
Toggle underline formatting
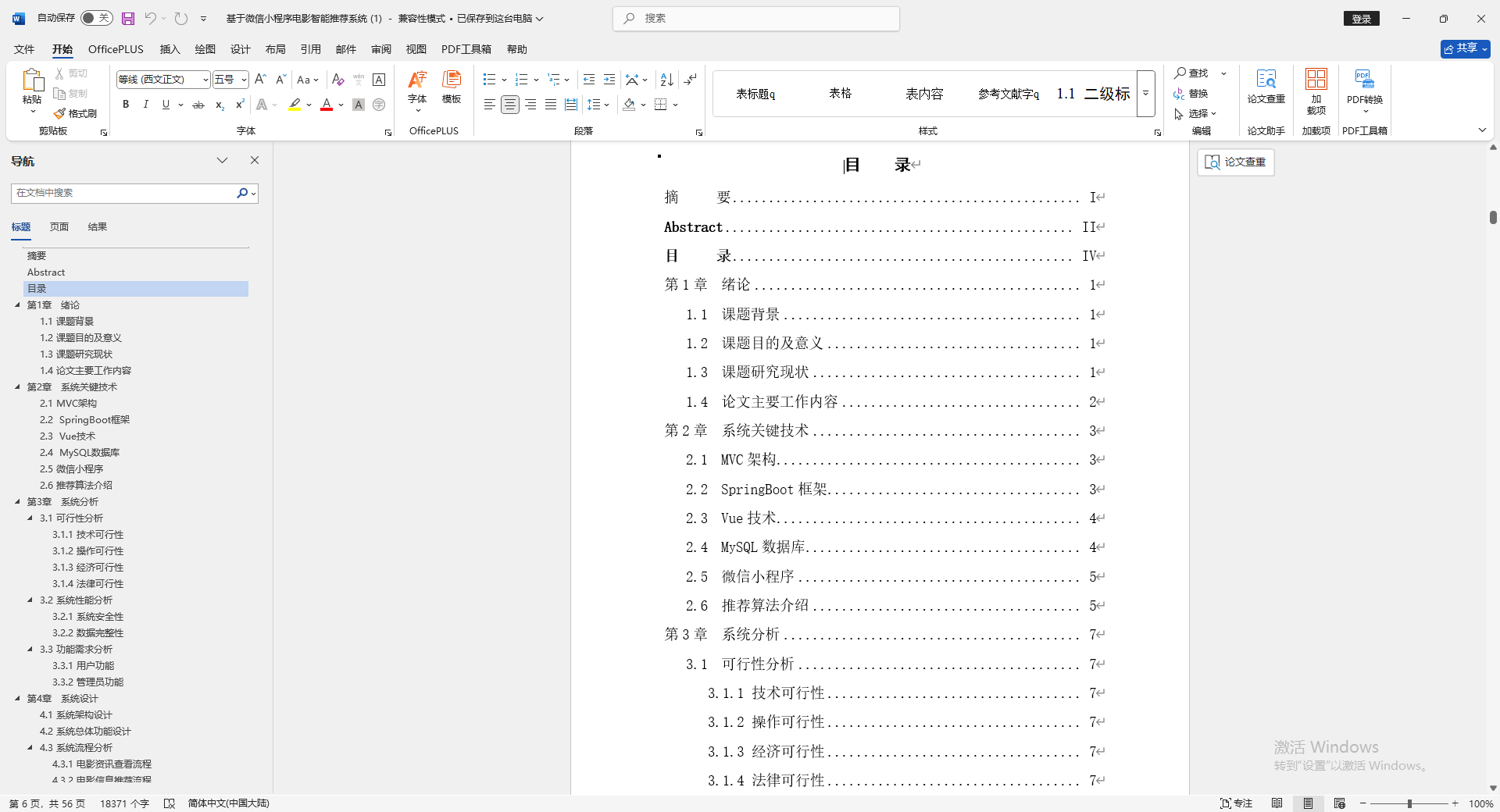165,104
